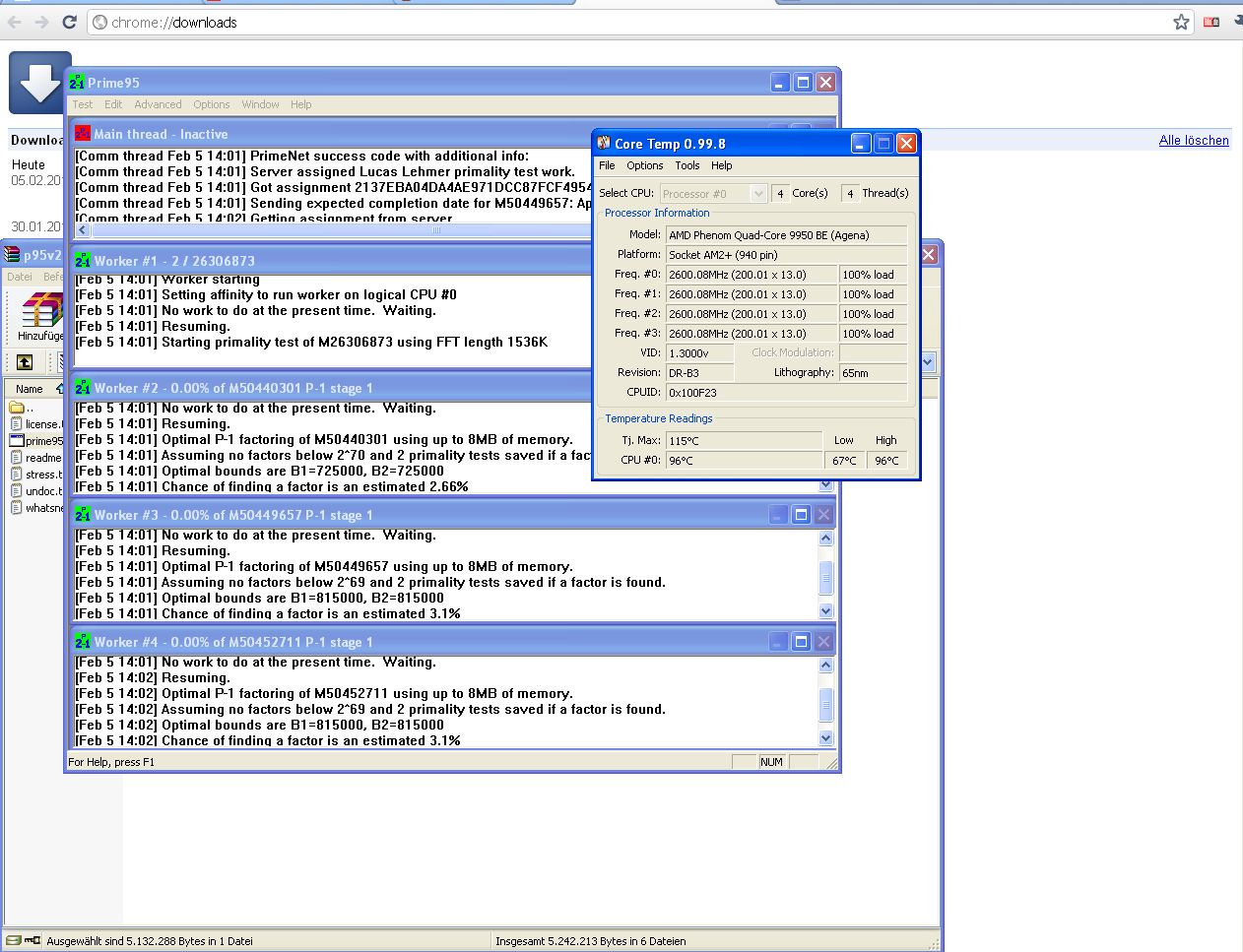Open Core Temp Options menu
1243x952 pixels.
tap(645, 165)
